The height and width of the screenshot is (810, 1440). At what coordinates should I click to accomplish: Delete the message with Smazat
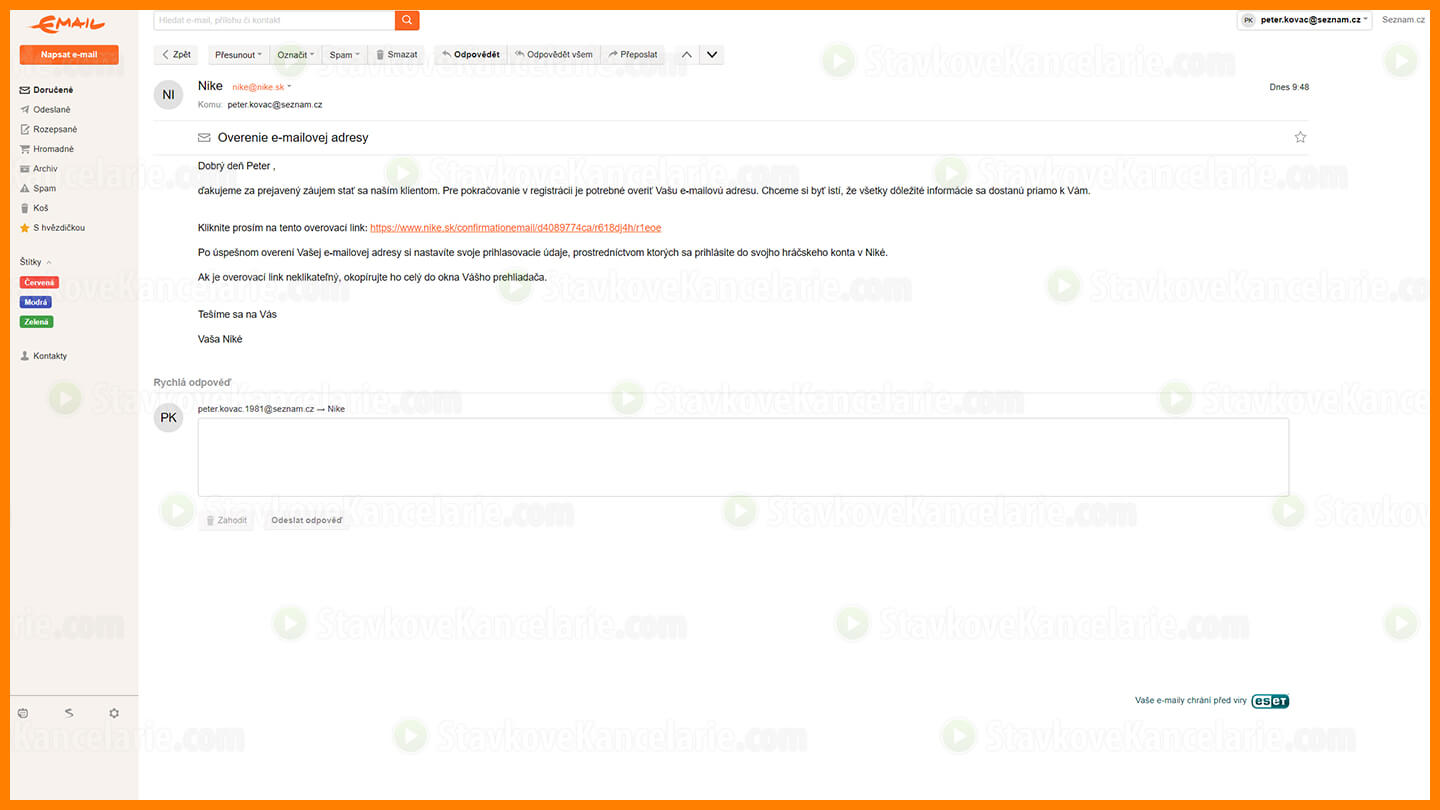(397, 55)
